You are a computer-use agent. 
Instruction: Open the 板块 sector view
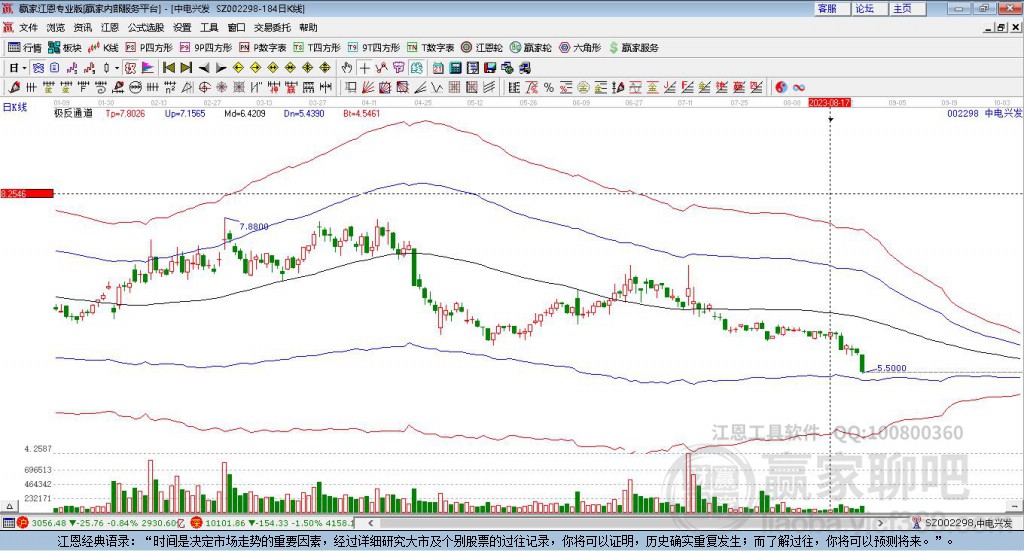(x=65, y=48)
